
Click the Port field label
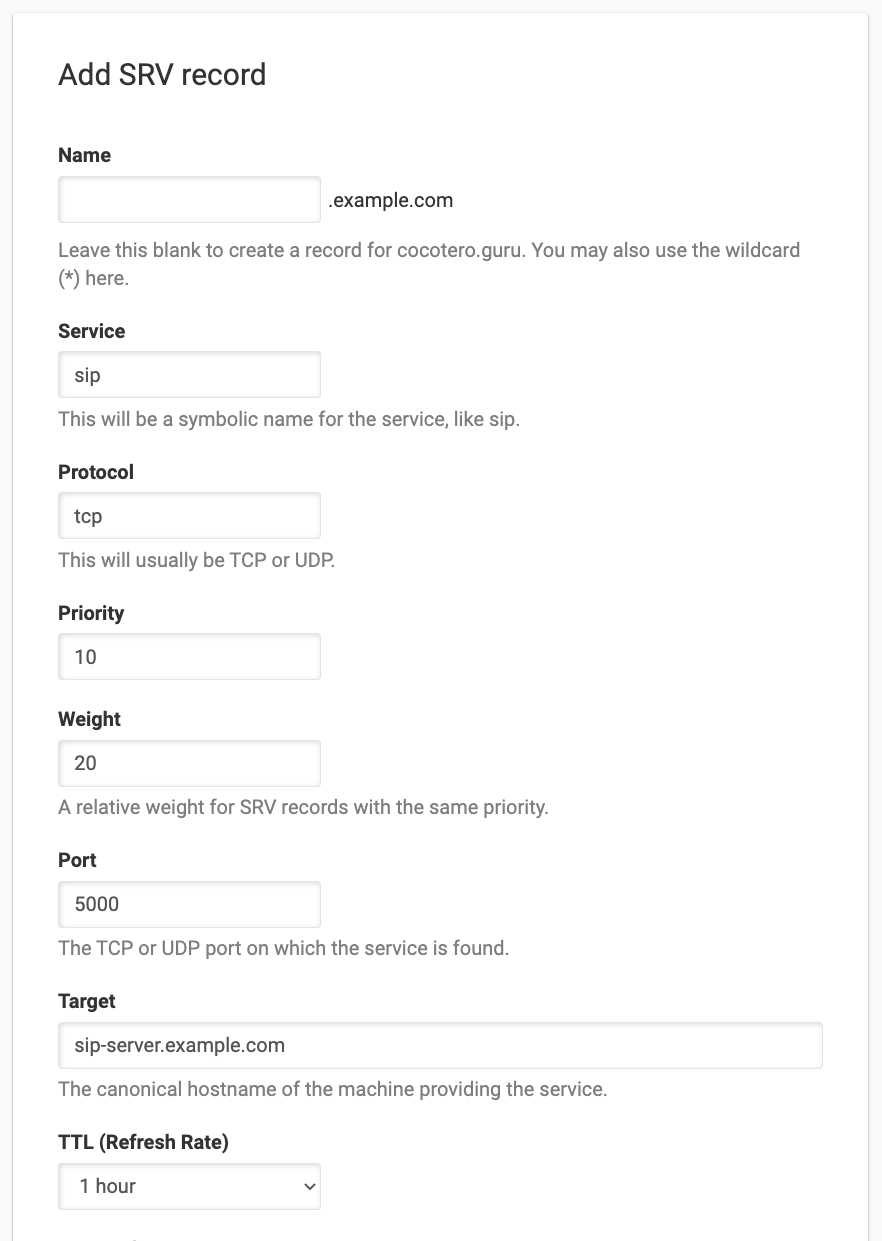[77, 860]
